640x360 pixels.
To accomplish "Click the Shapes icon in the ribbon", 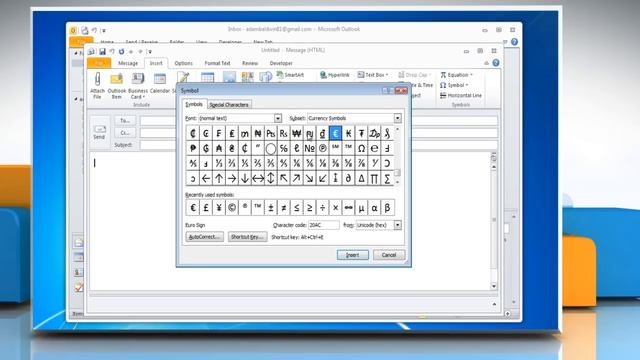I will point(266,77).
